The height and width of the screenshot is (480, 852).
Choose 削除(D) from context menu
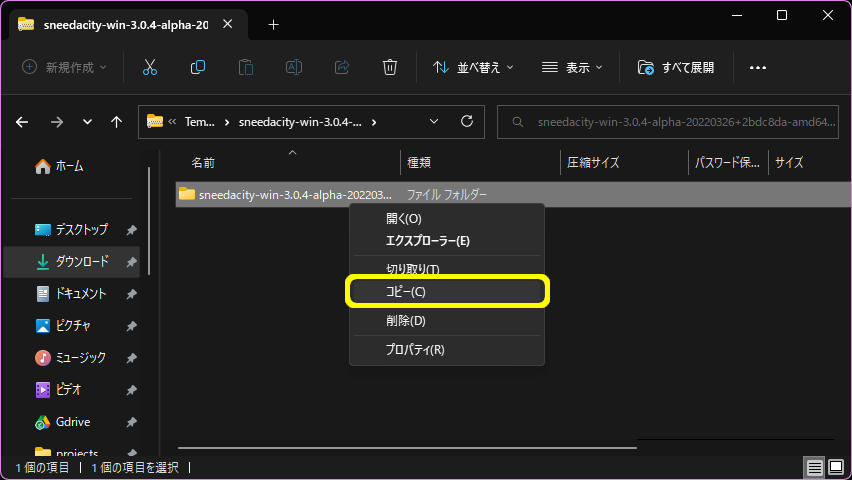406,320
